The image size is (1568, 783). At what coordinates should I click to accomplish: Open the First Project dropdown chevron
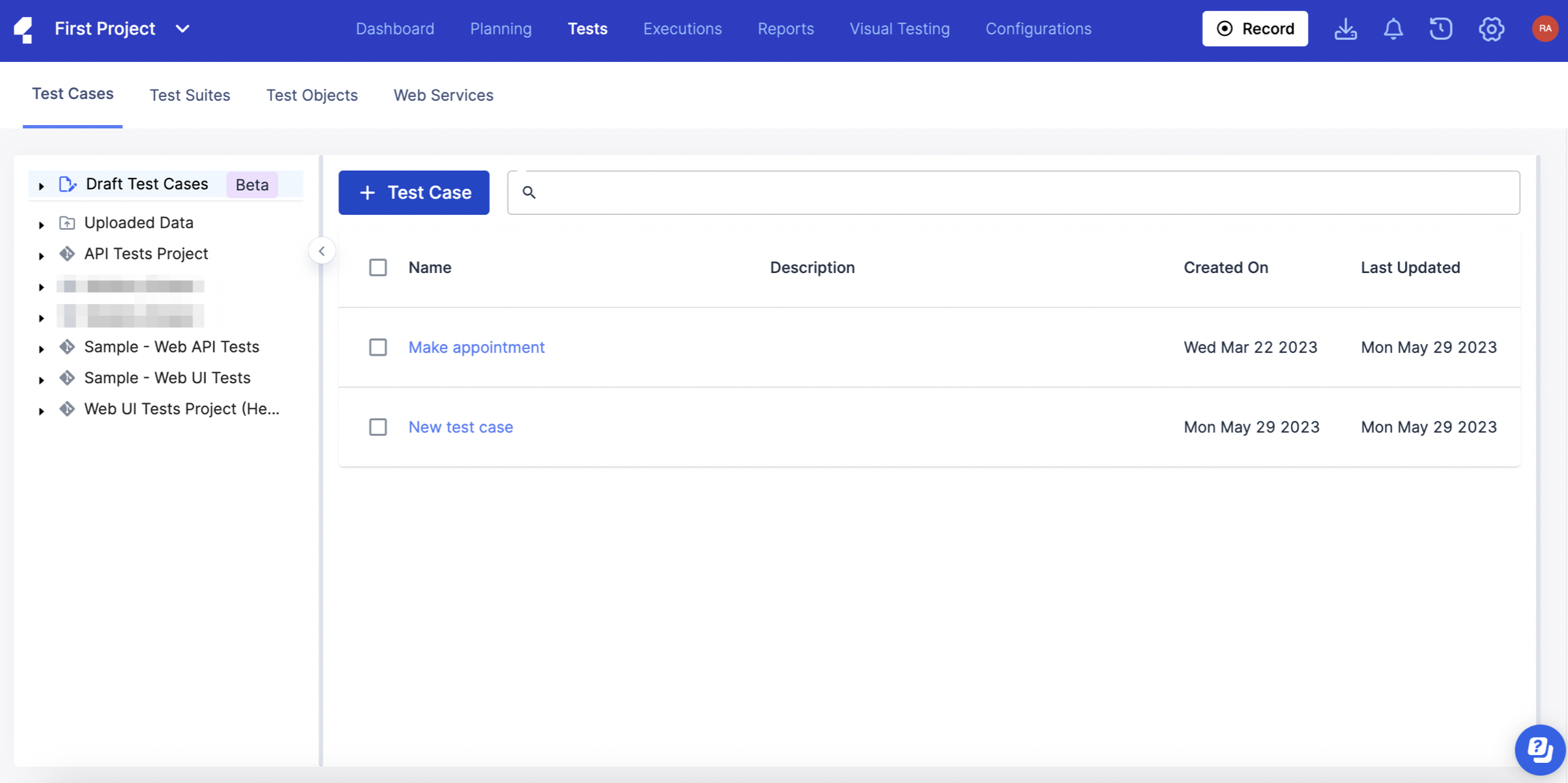pos(182,29)
